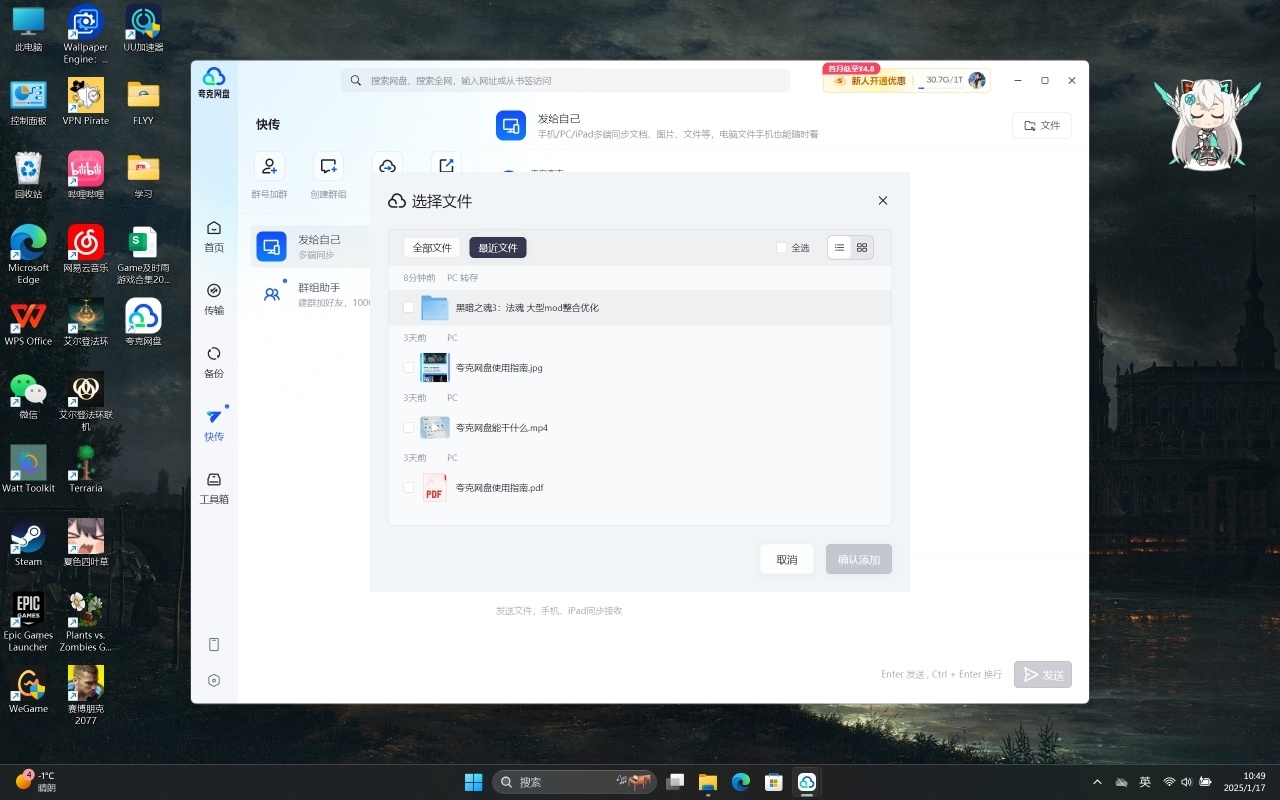Click the 群号加群 join group icon
1280x800 pixels.
pyautogui.click(x=269, y=166)
